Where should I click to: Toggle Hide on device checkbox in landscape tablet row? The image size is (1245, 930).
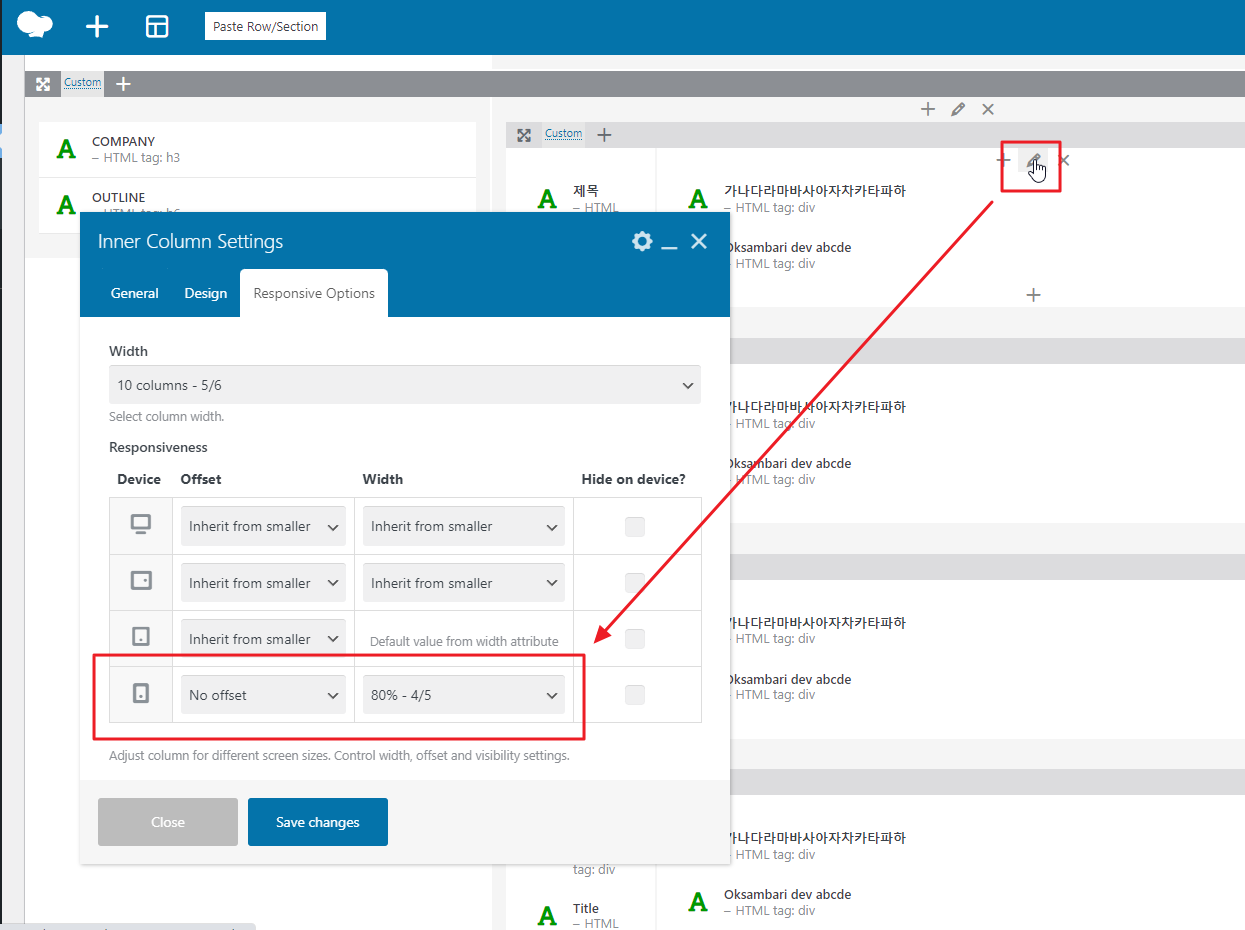coord(635,582)
